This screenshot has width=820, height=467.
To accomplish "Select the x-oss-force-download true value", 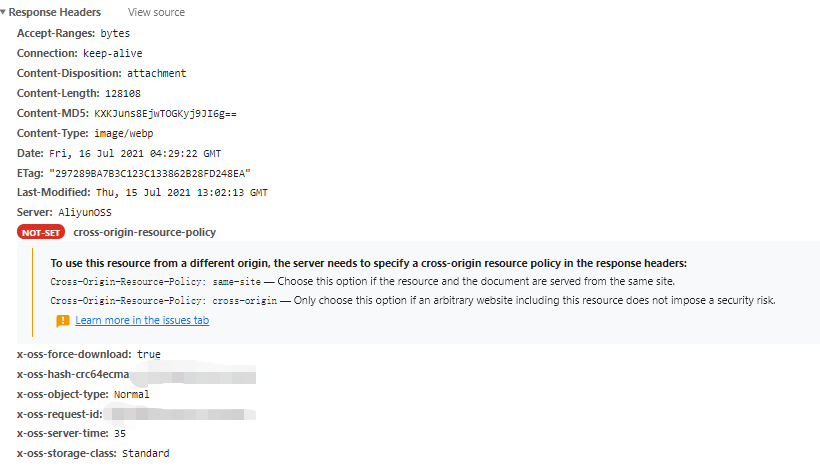I will pos(149,354).
